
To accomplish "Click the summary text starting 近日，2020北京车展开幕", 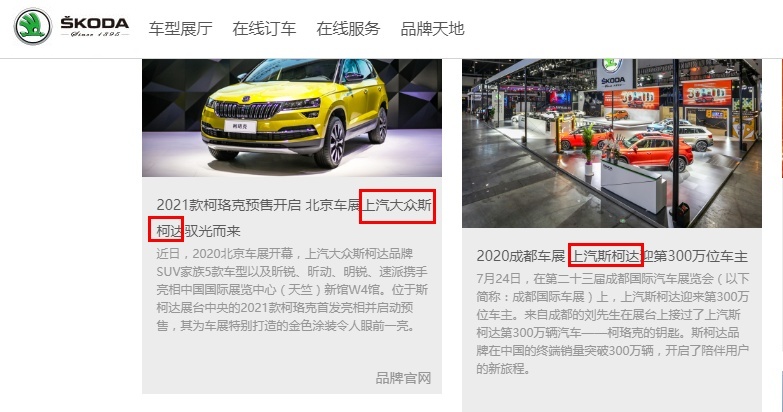I will 292,290.
